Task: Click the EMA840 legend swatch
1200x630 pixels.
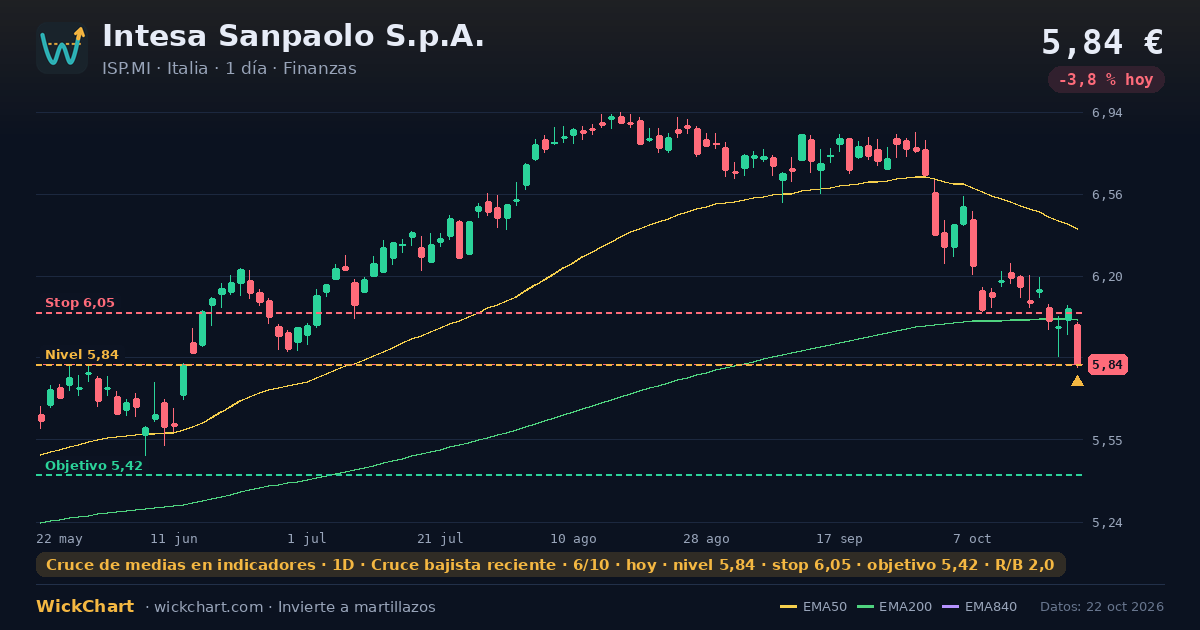Action: (x=950, y=607)
